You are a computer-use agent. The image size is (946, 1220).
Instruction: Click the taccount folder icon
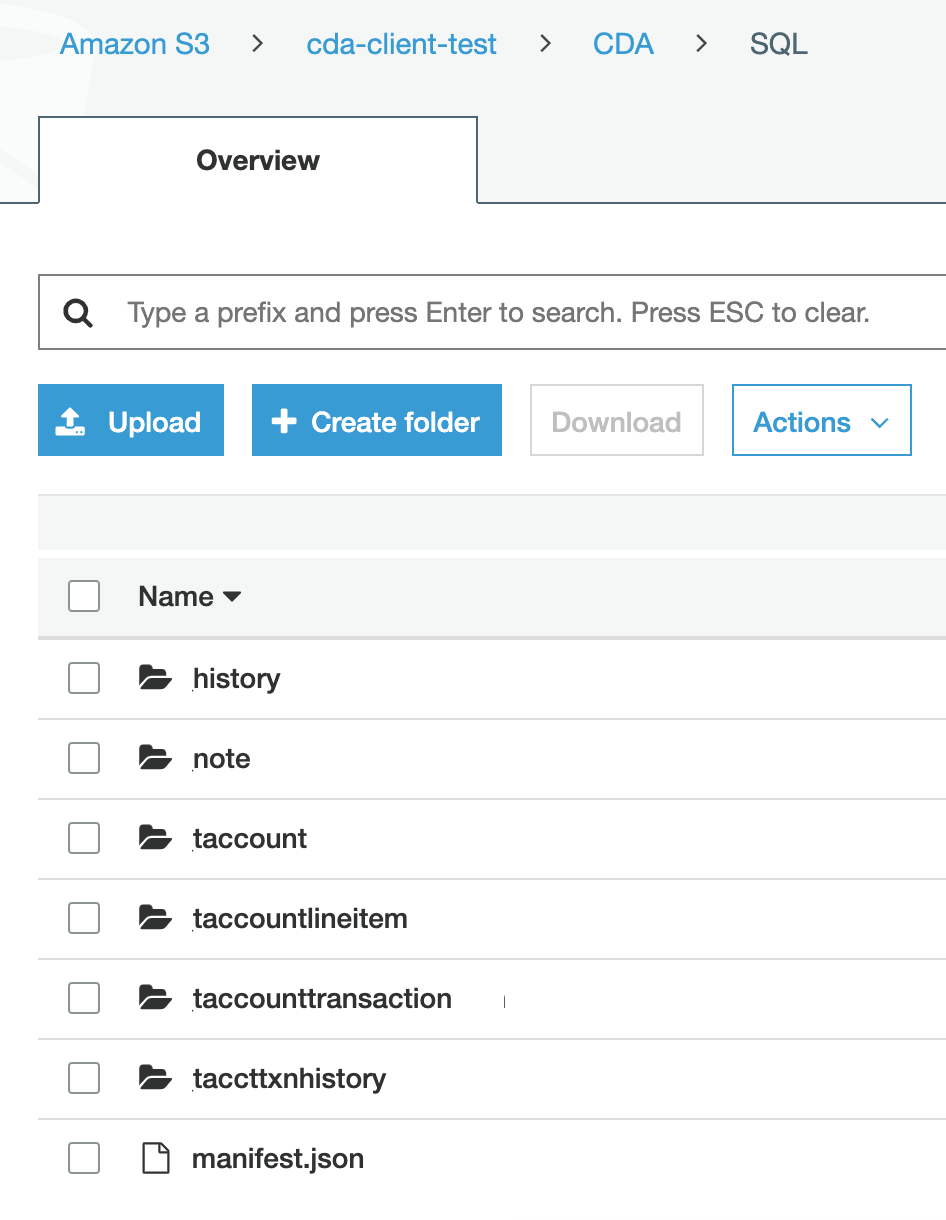[x=155, y=839]
